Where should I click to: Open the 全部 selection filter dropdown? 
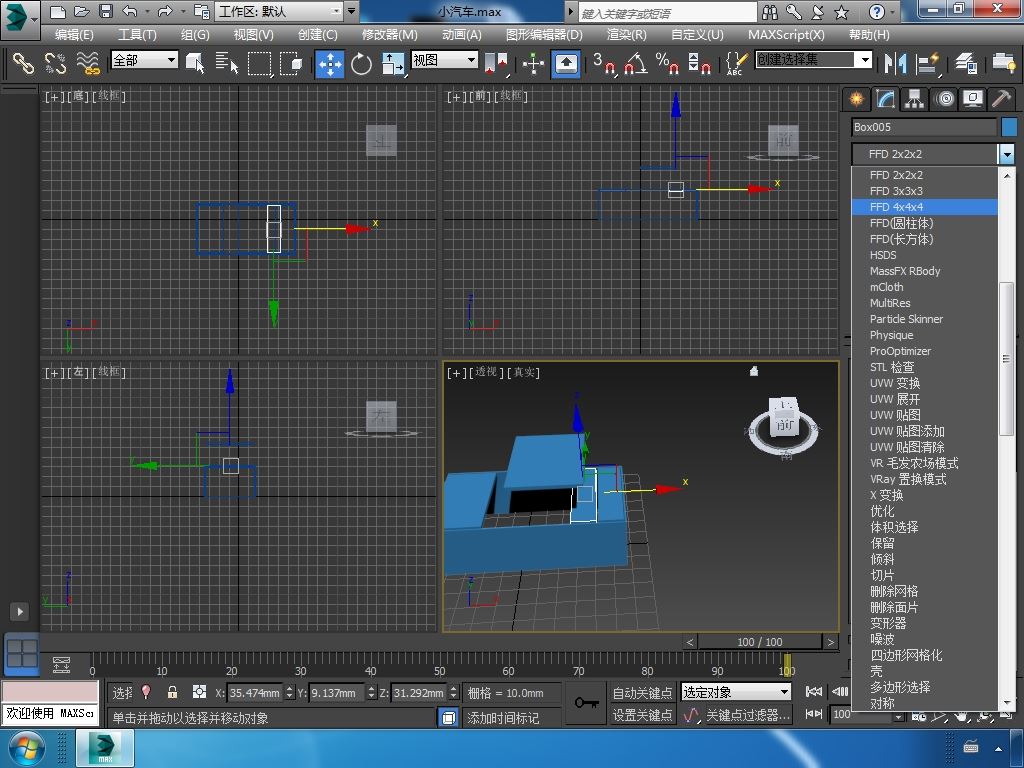(144, 60)
